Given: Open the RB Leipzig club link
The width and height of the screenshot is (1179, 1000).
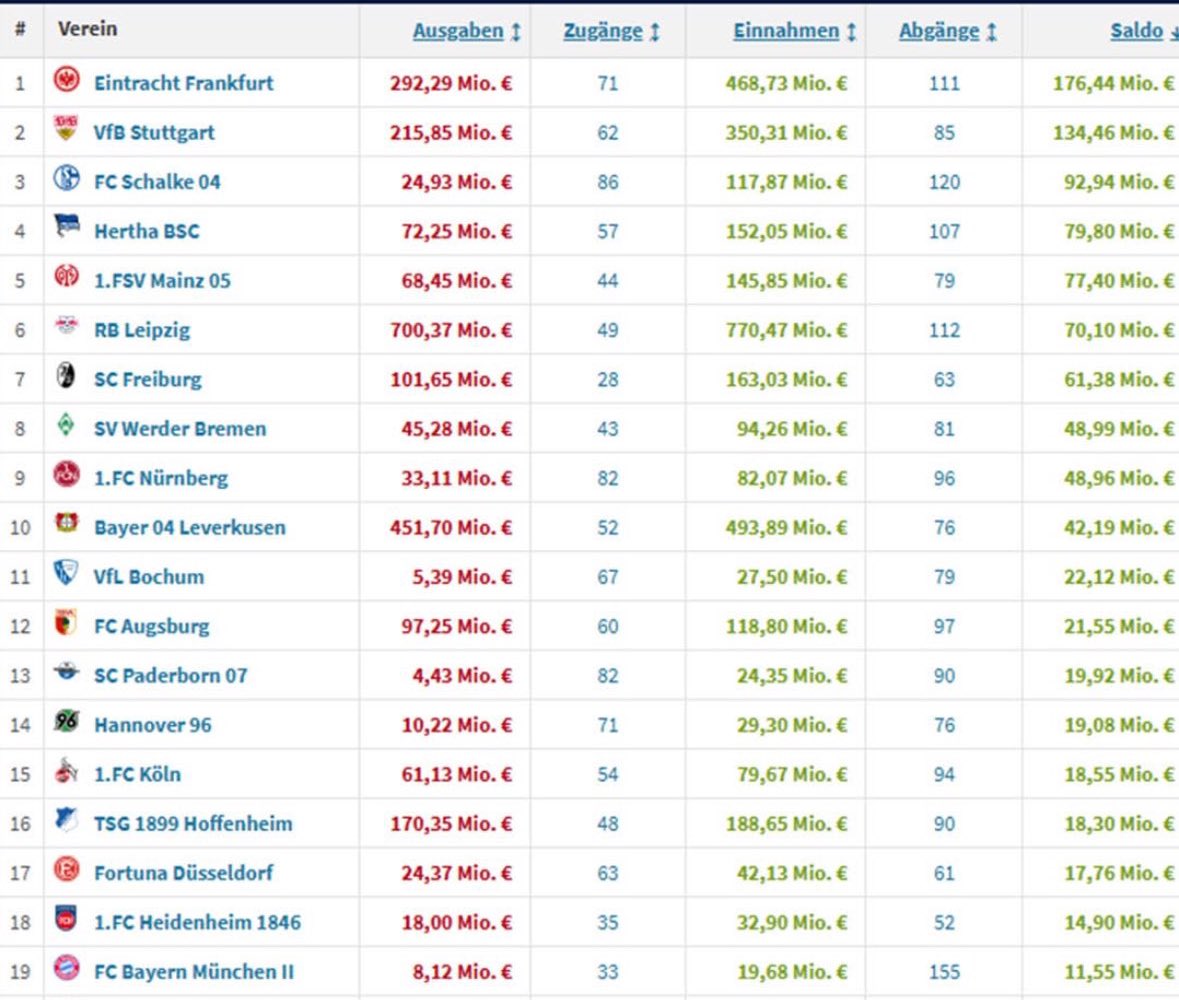Looking at the screenshot, I should pos(142,330).
